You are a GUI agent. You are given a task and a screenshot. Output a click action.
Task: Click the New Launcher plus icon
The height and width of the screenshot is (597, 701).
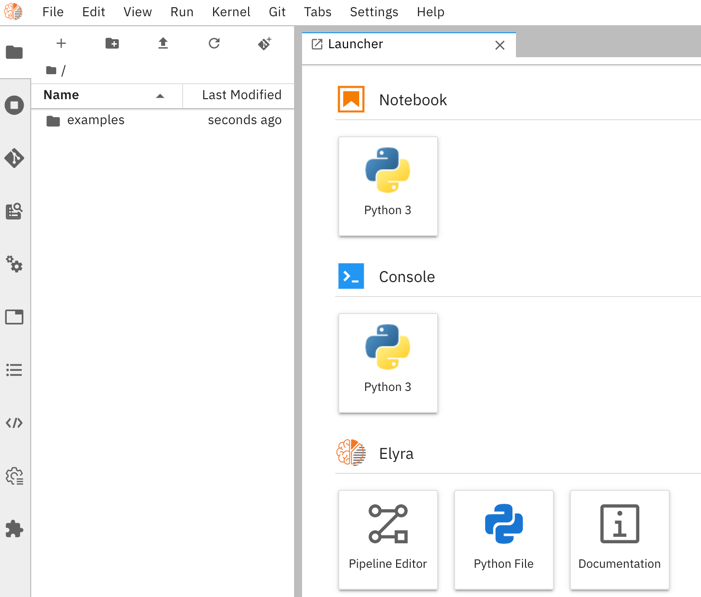click(61, 43)
